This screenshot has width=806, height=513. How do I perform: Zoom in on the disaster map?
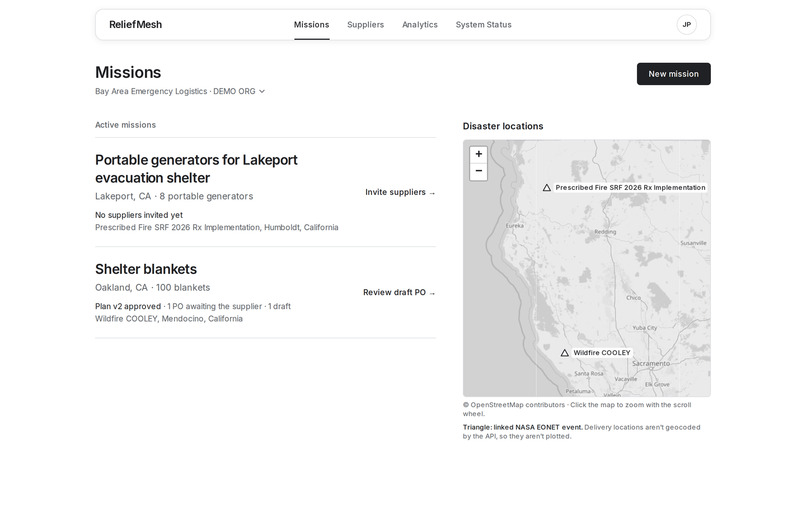click(x=479, y=154)
